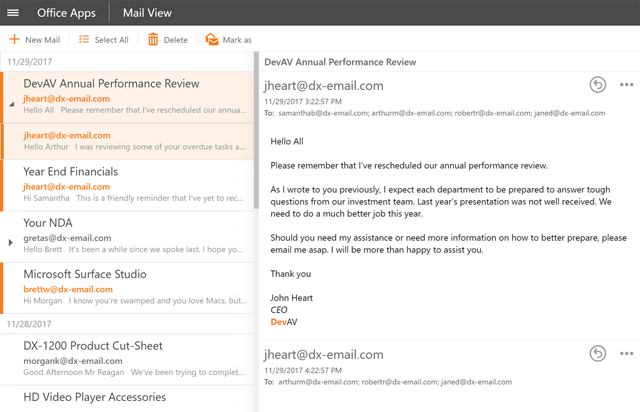Open more options for second message
Image resolution: width=640 pixels, height=412 pixels.
627,353
